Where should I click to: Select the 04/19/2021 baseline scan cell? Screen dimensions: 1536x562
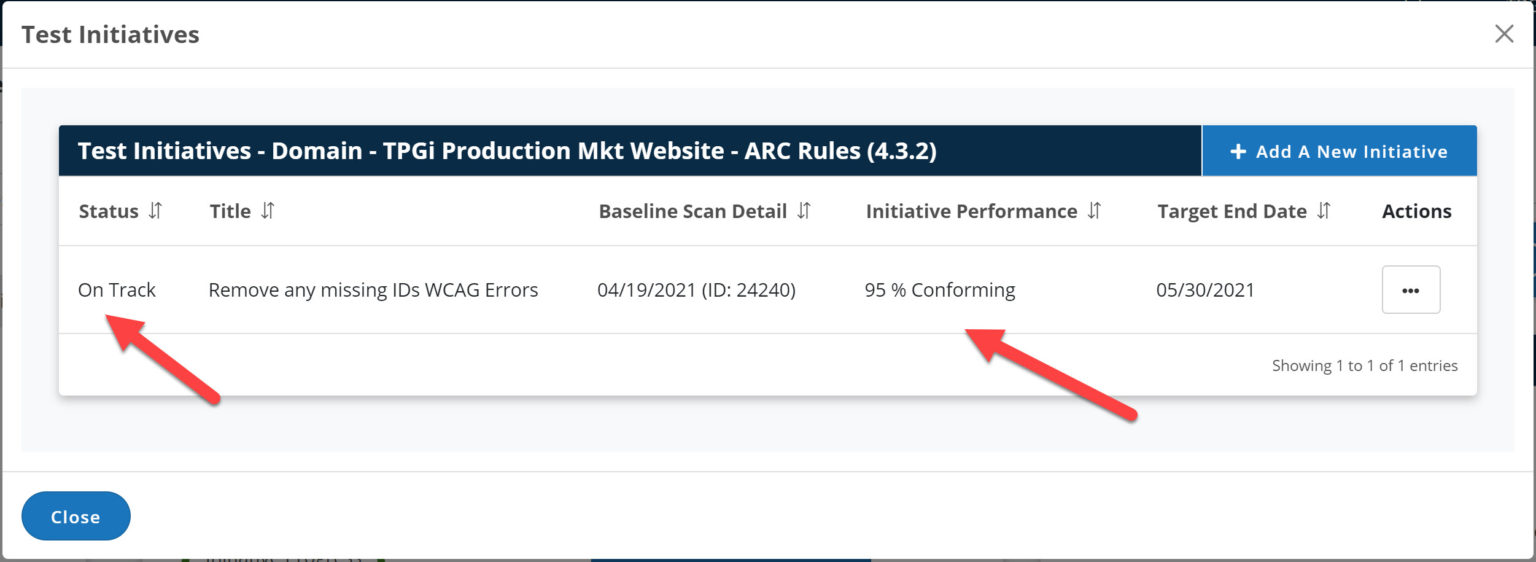(696, 290)
